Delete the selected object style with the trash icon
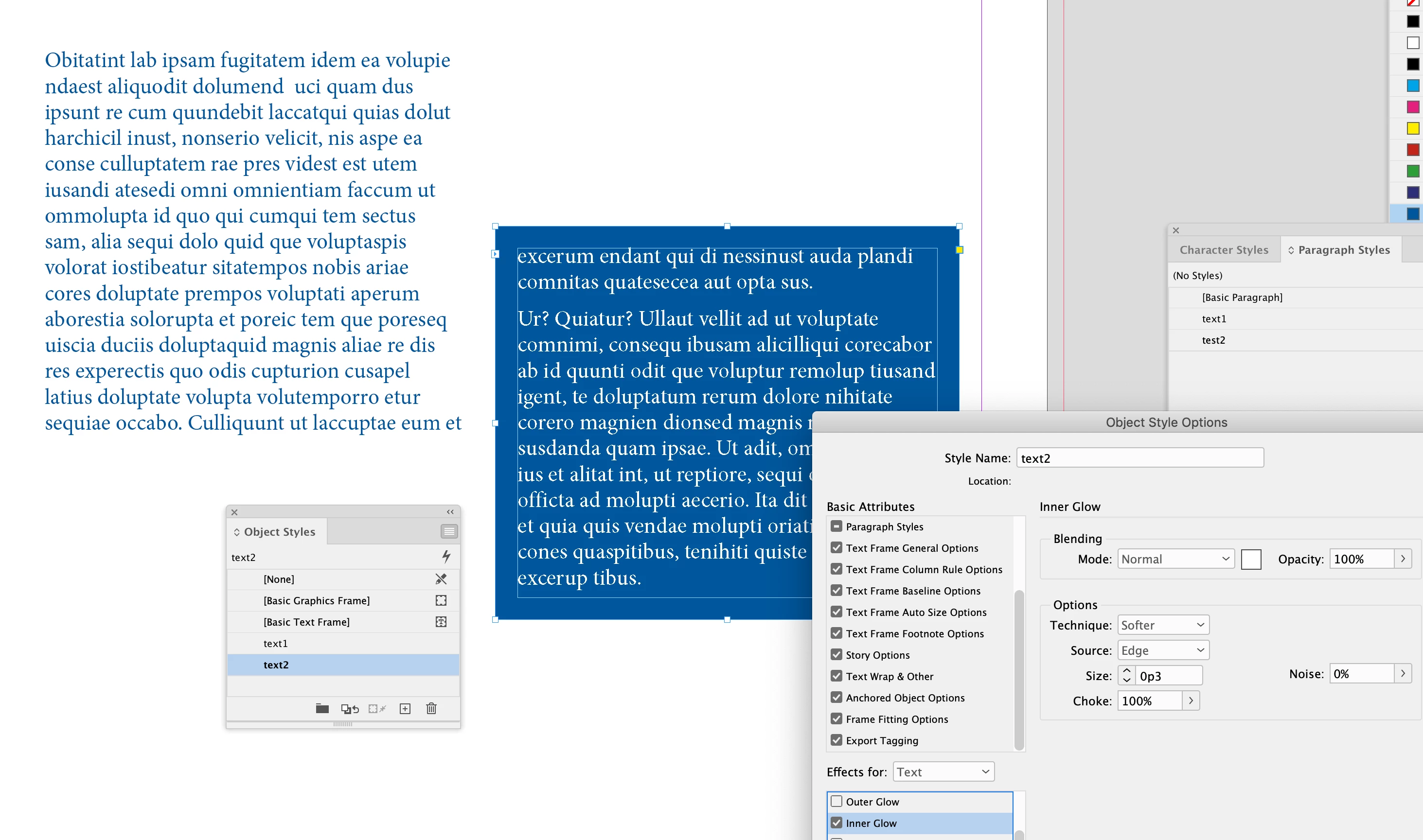Viewport: 1423px width, 840px height. (431, 709)
